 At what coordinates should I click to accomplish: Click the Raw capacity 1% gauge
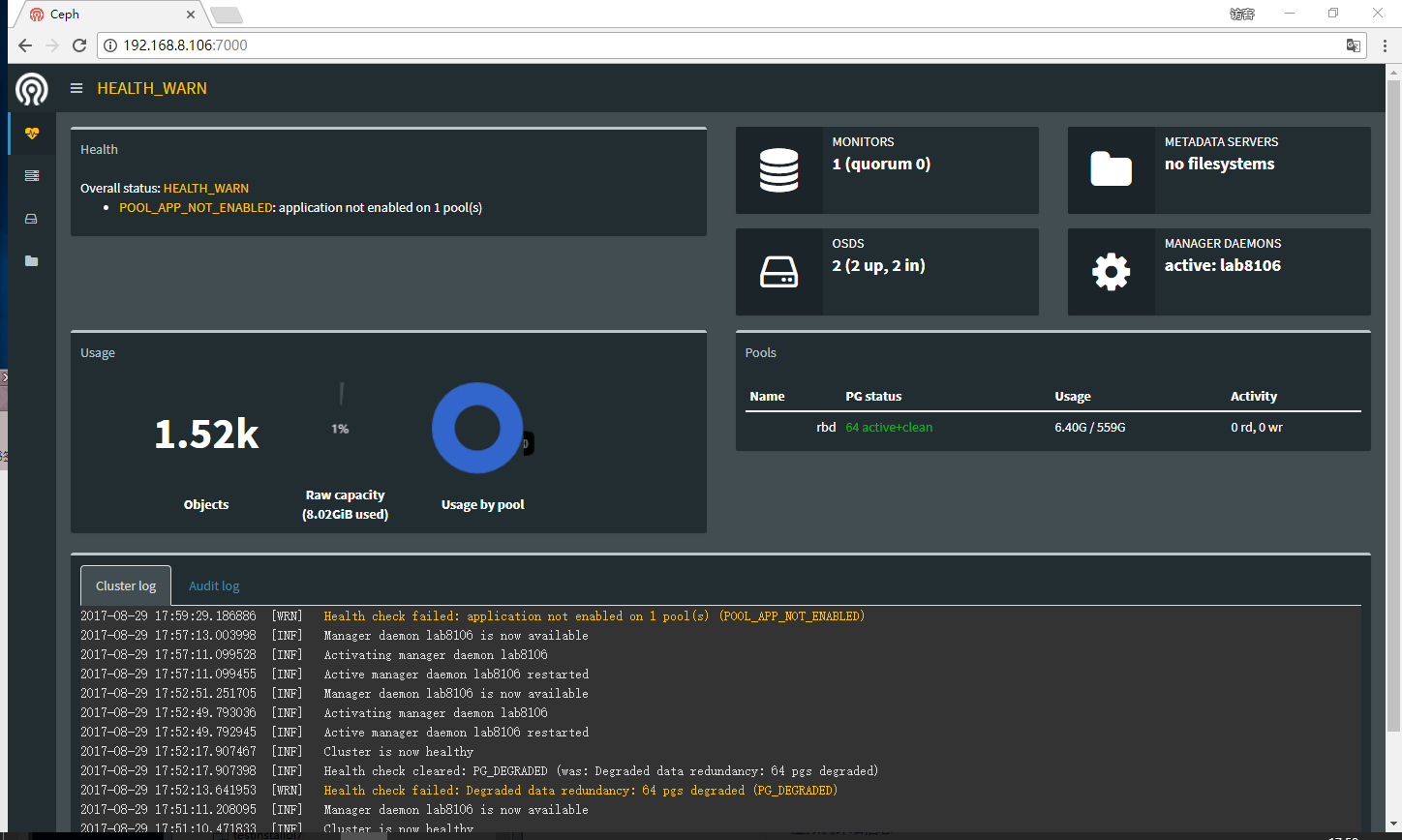(x=341, y=406)
